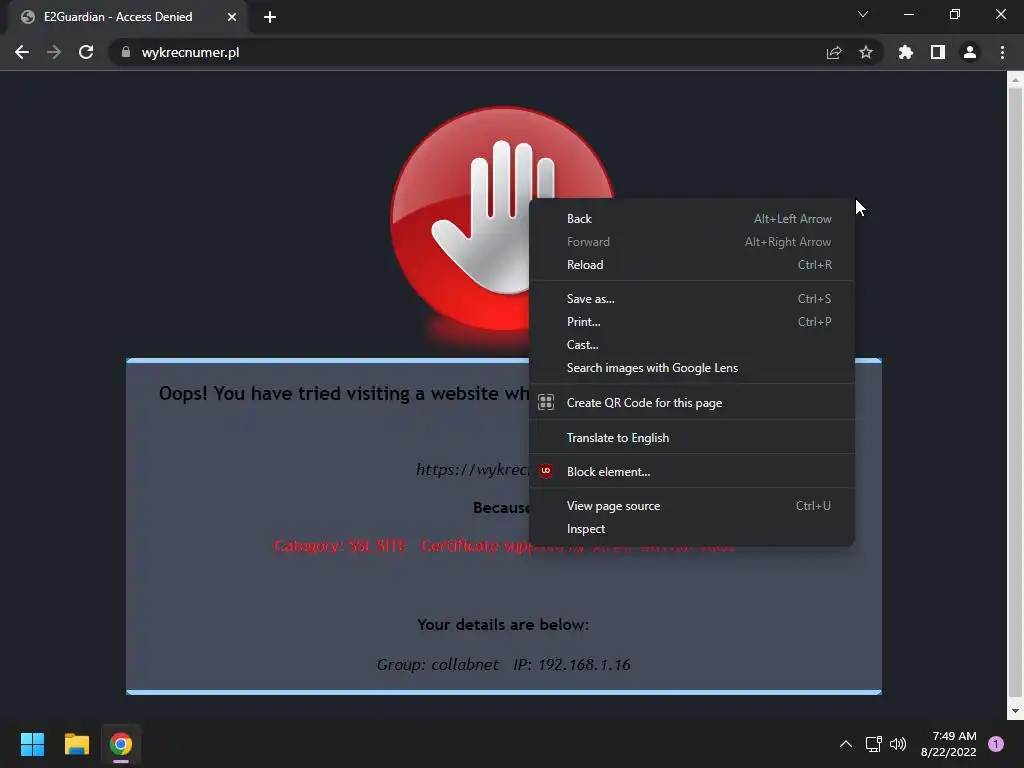Toggle the side panel icon

click(938, 52)
